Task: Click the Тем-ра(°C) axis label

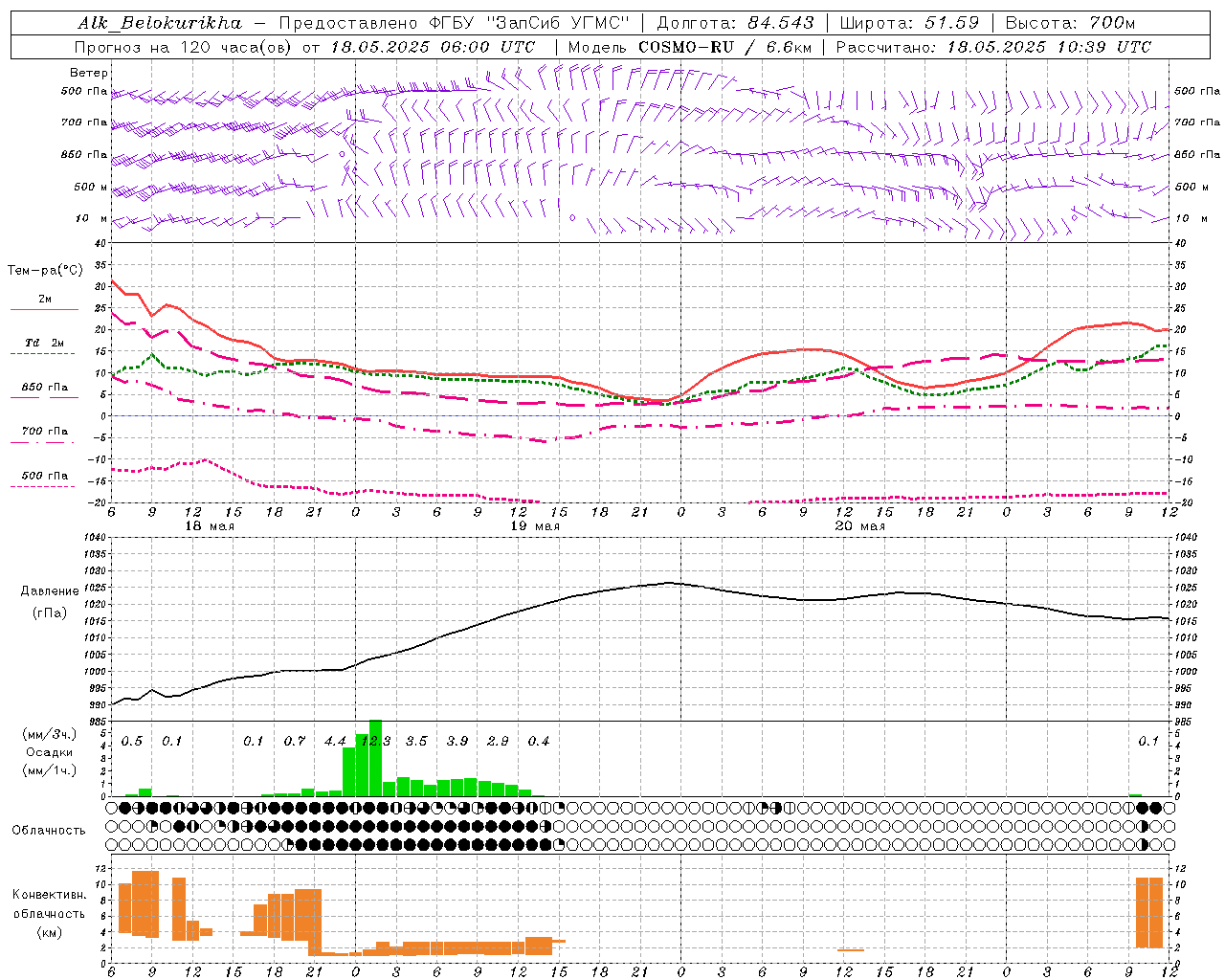Action: [x=45, y=271]
